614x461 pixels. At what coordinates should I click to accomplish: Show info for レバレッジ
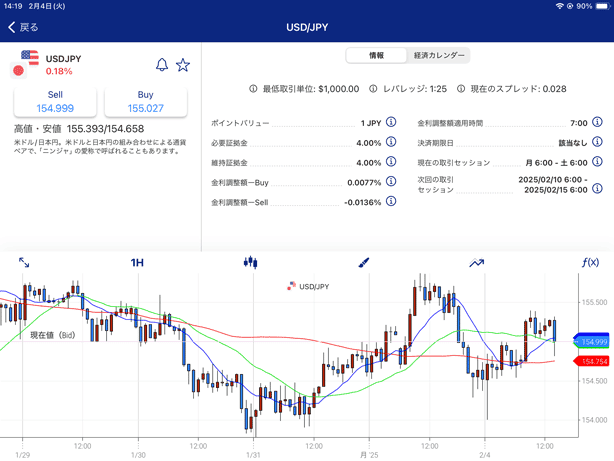pos(373,89)
